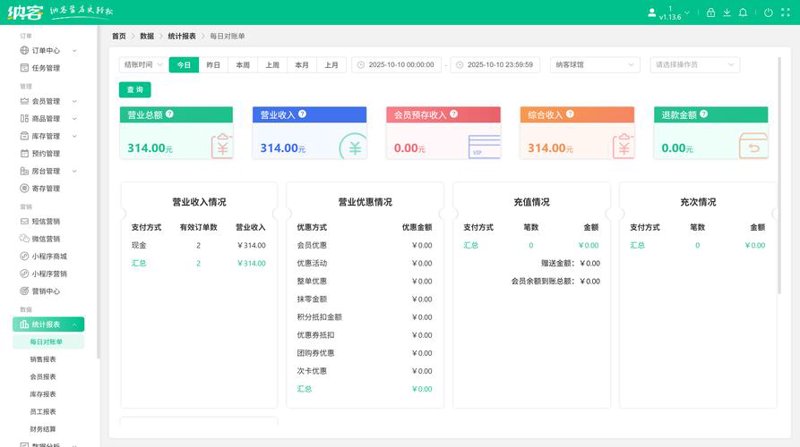Select the 上周 date tab

272,65
